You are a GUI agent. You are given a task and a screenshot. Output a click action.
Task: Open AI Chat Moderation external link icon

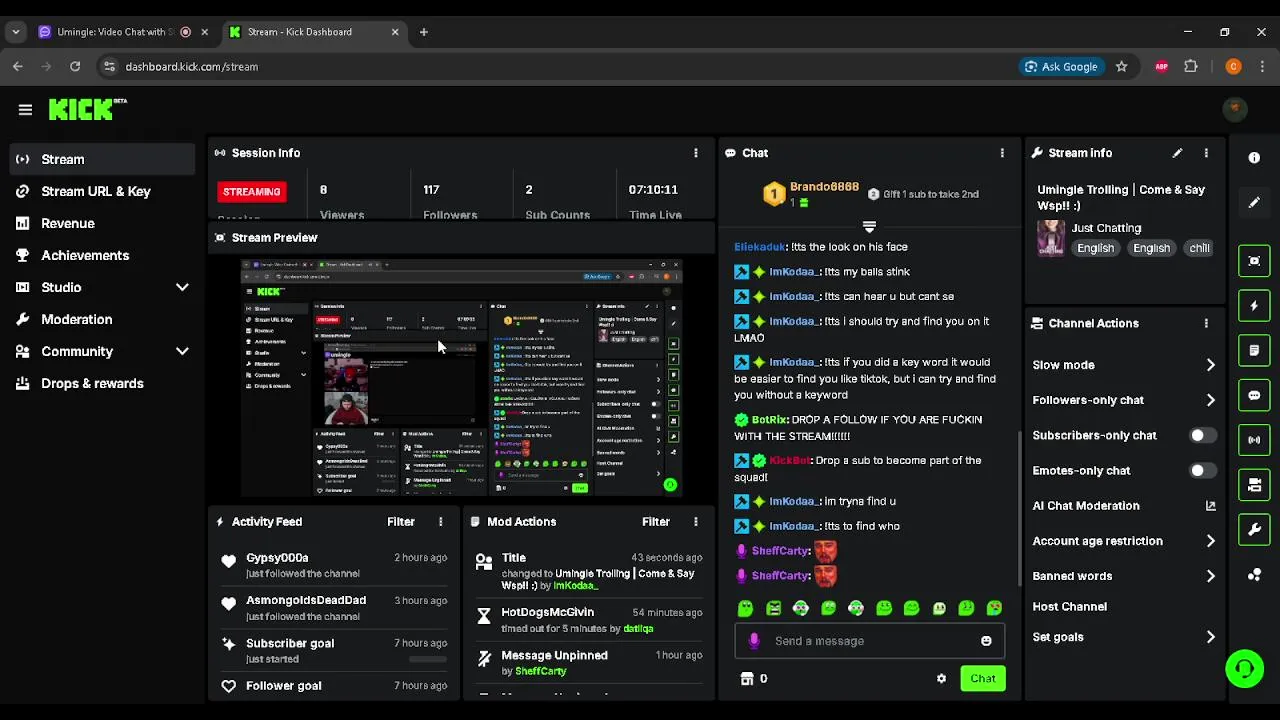click(1211, 506)
